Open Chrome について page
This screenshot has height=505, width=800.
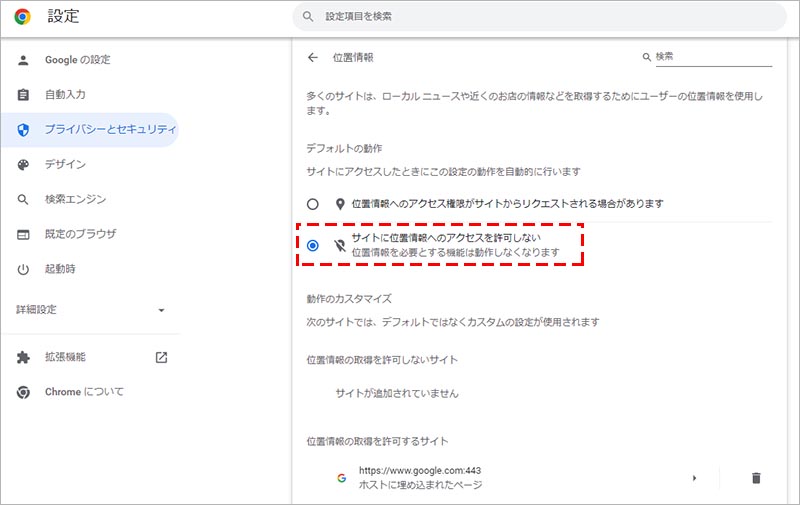coord(84,392)
